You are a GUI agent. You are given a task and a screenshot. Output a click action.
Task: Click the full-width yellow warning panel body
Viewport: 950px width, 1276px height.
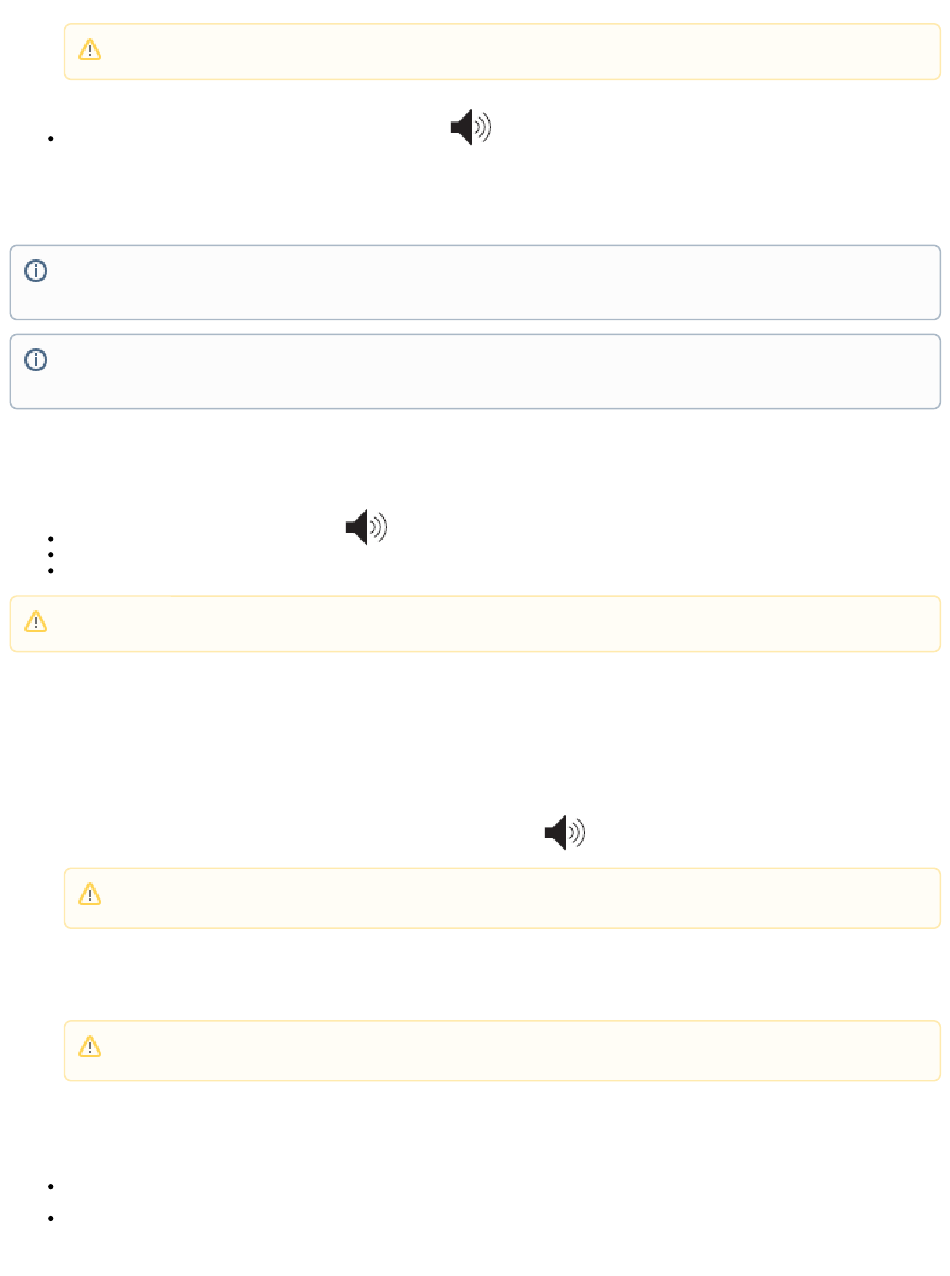(475, 624)
